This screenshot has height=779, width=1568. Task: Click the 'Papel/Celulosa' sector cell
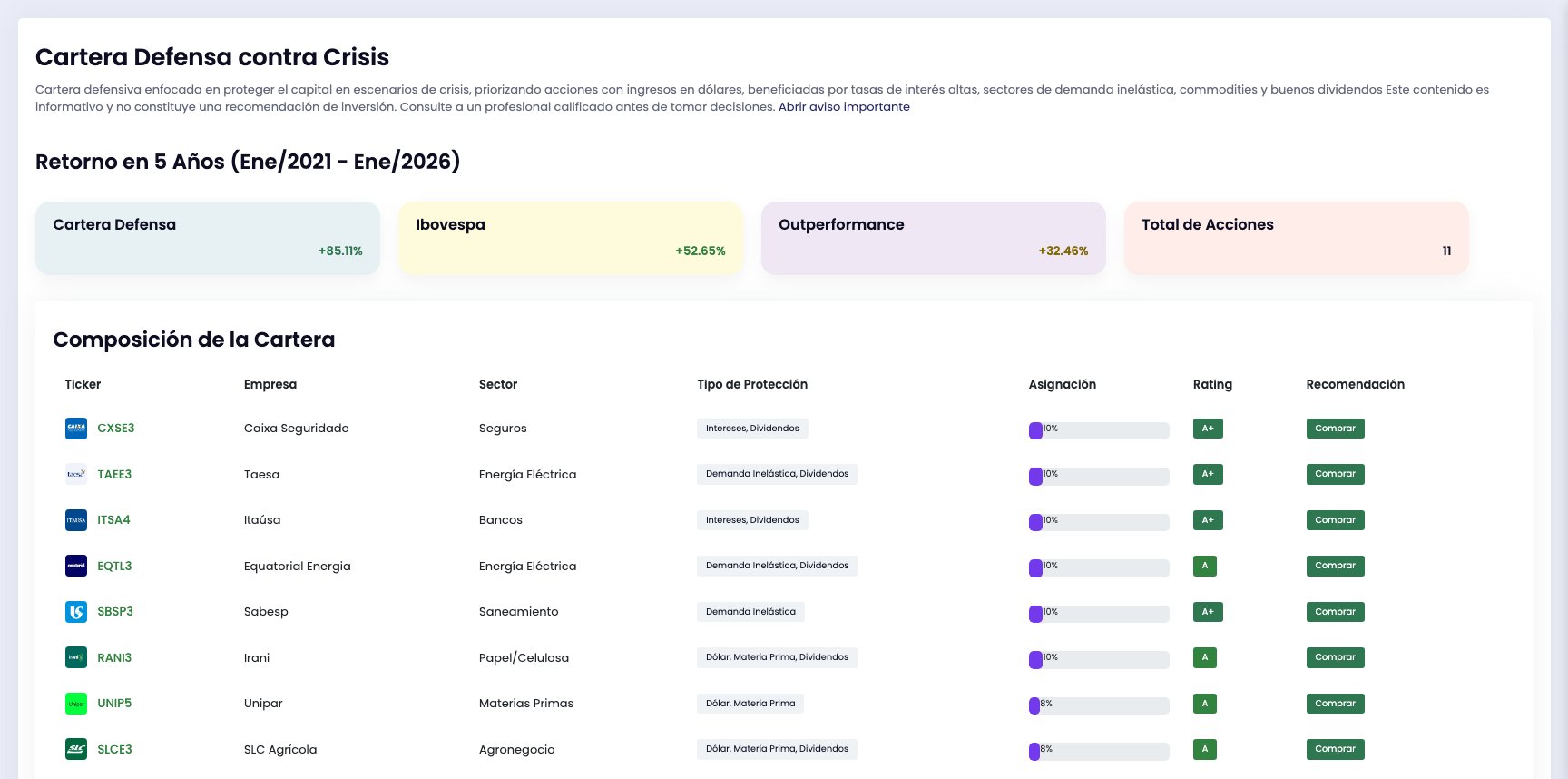524,658
